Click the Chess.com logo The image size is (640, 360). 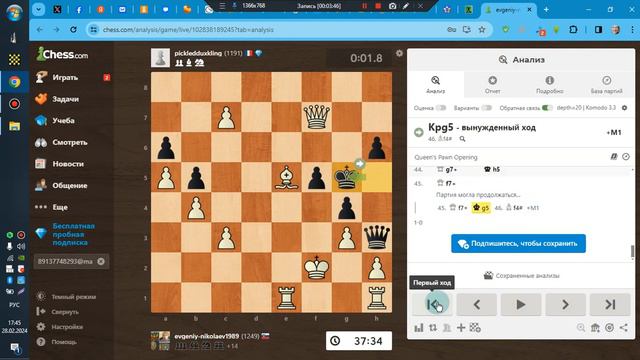click(62, 54)
